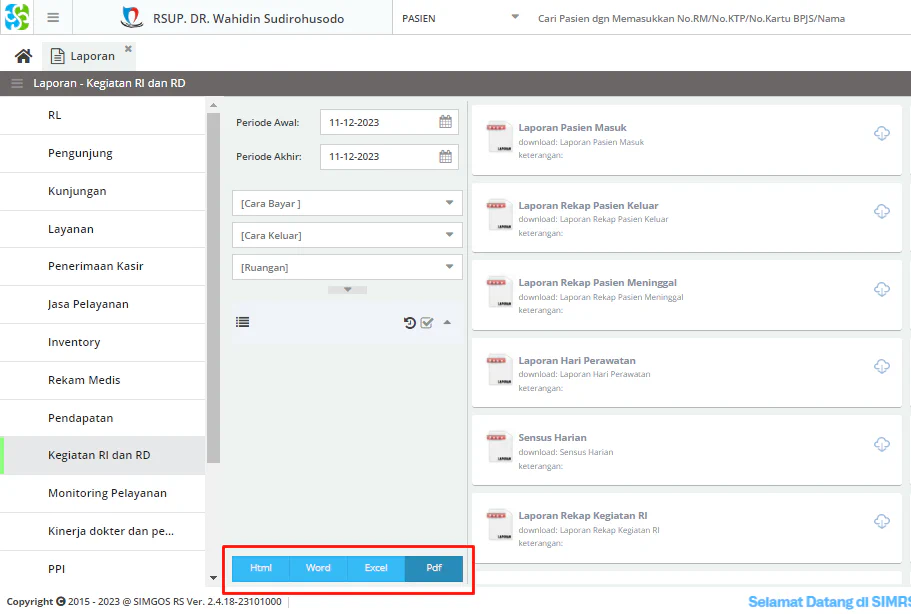This screenshot has height=614, width=911.
Task: Click the history reset icon
Action: pos(410,322)
